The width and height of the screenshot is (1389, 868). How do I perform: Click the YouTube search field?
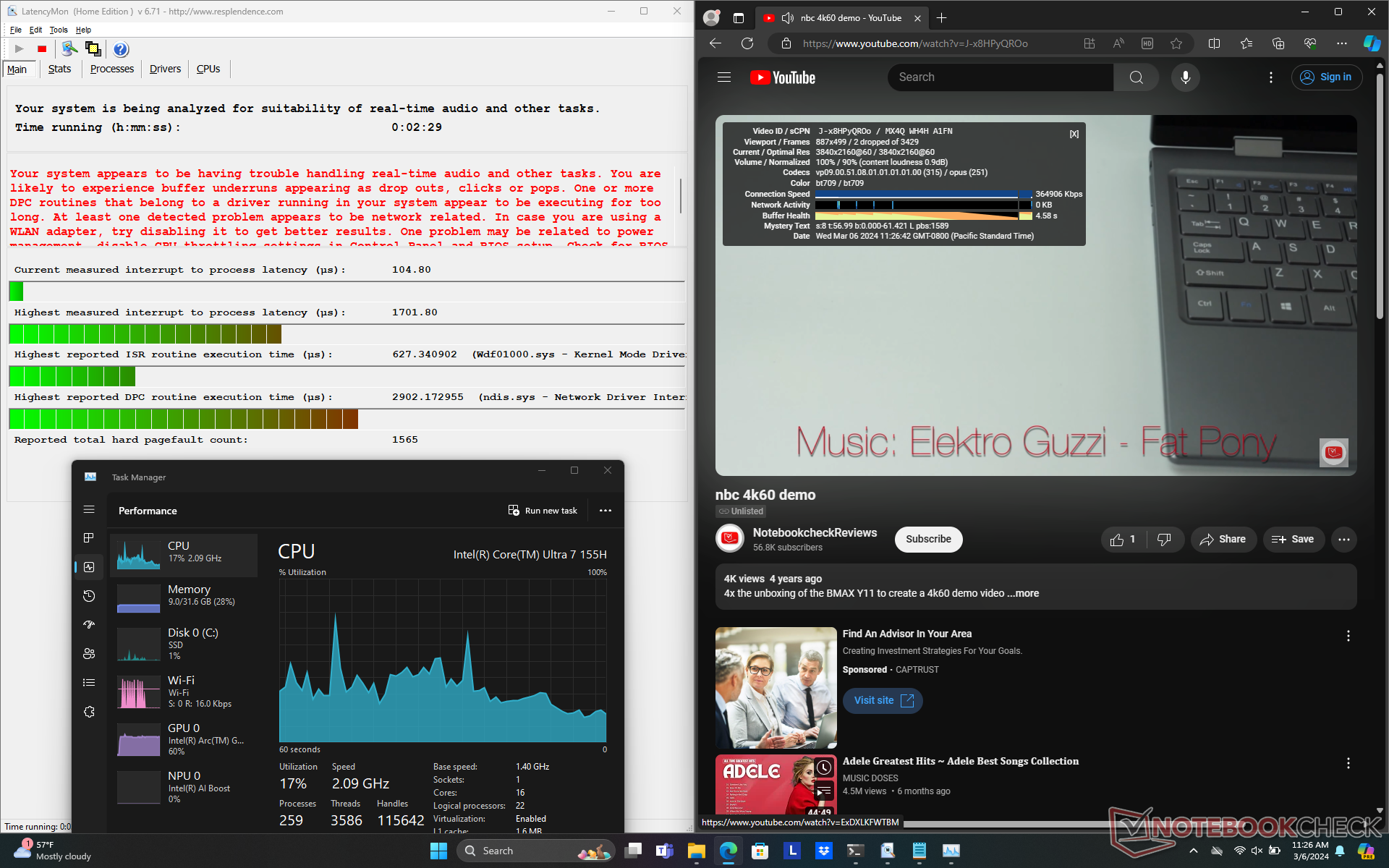[x=1001, y=77]
